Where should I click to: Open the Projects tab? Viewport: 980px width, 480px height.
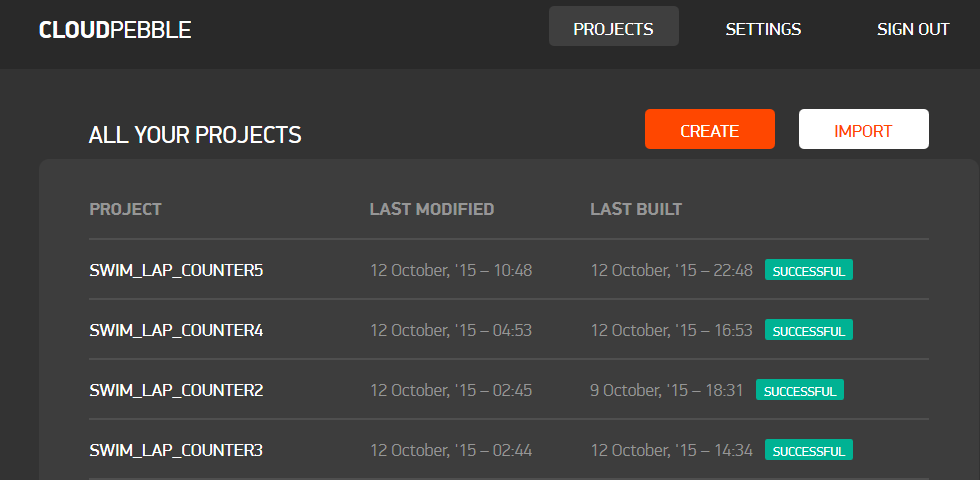point(614,29)
